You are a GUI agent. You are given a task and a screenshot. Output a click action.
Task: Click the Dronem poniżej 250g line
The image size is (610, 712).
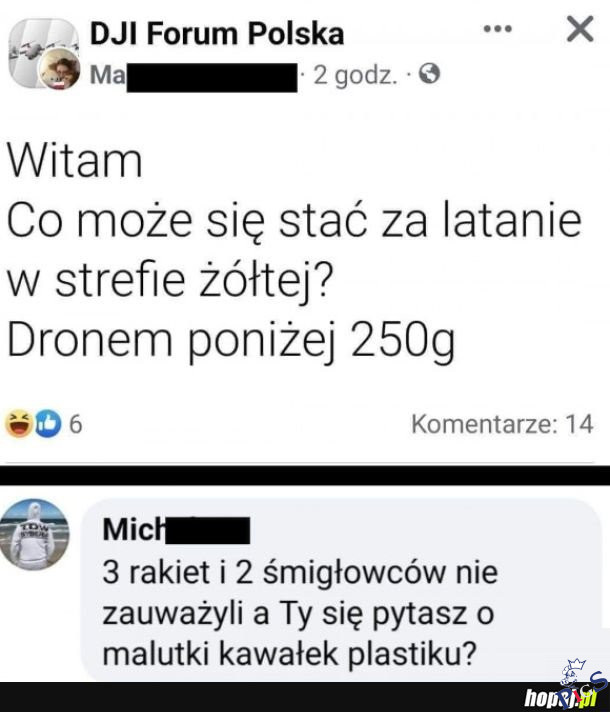coord(231,340)
